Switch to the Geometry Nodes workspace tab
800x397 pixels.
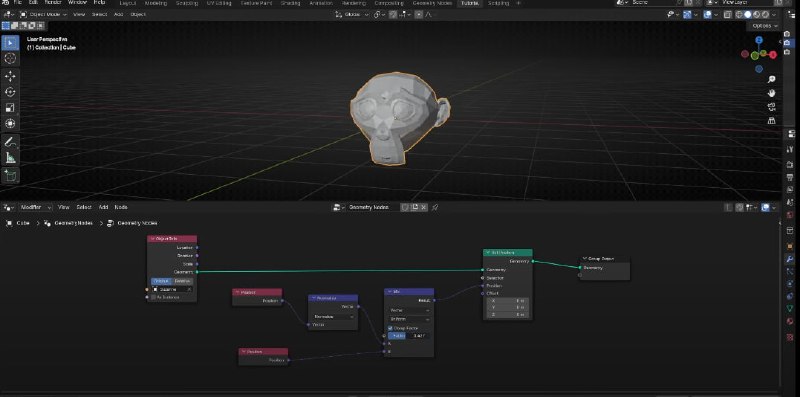[432, 3]
